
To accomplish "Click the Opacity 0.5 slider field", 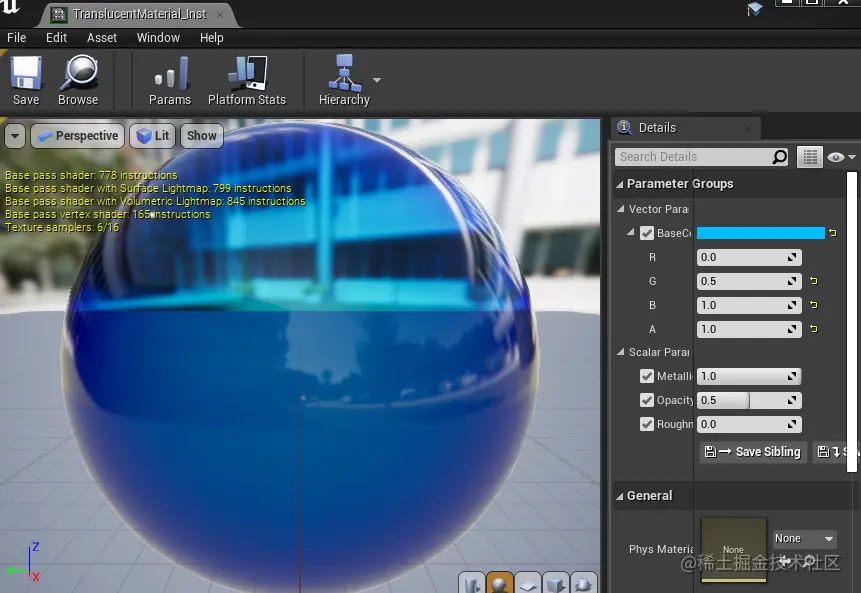I will (x=749, y=400).
